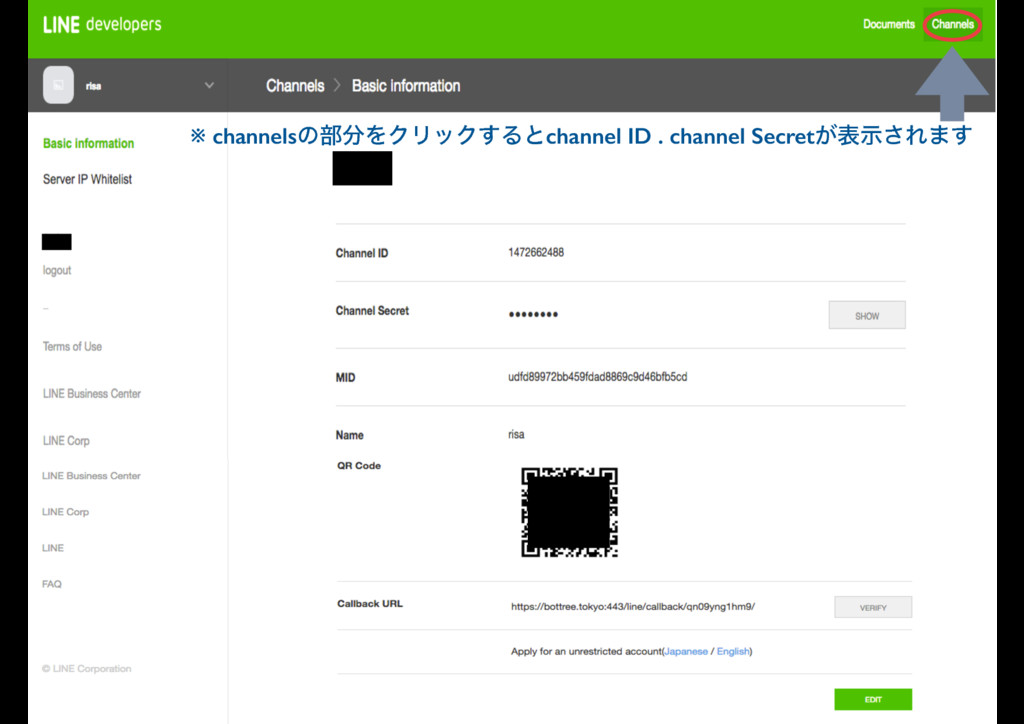Click Channel ID value 1472662488
1024x724 pixels.
(536, 253)
